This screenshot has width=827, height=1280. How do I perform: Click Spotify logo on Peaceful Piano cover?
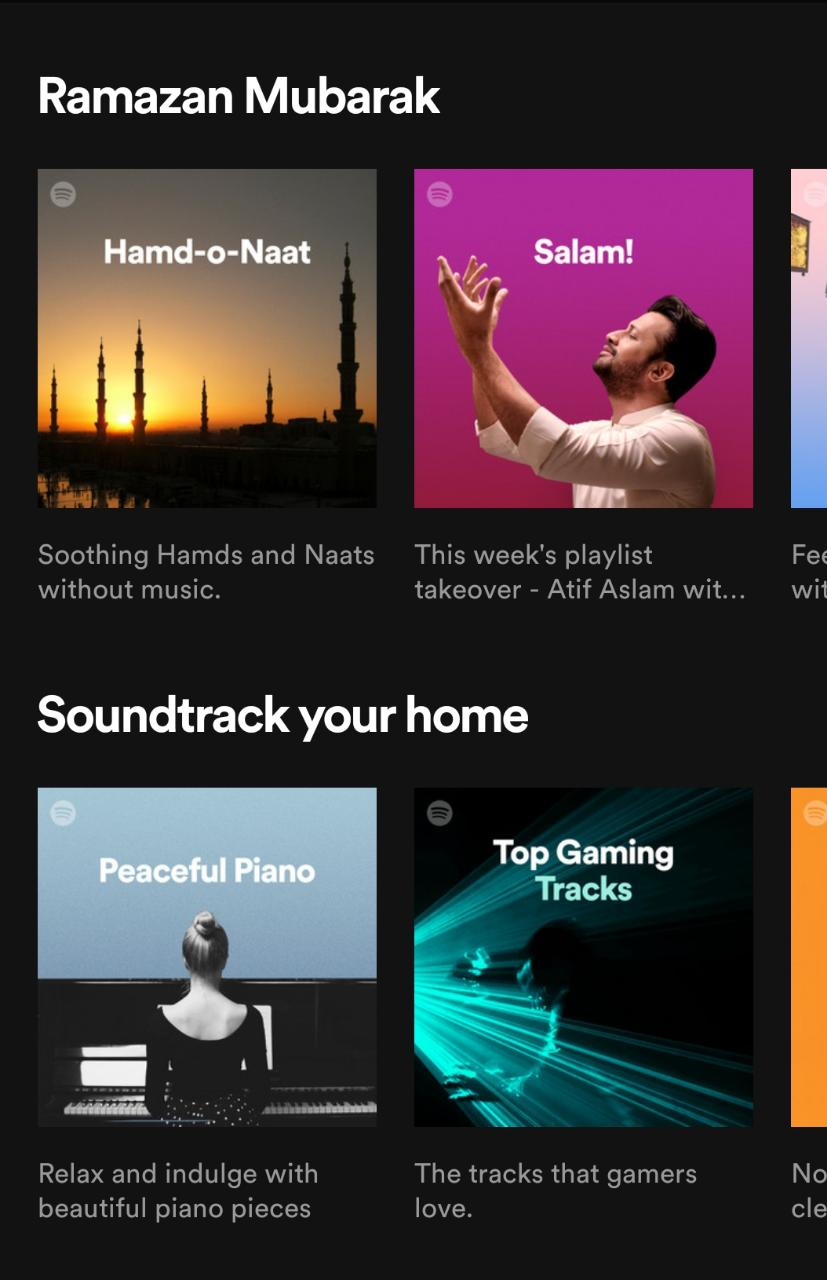click(x=63, y=813)
